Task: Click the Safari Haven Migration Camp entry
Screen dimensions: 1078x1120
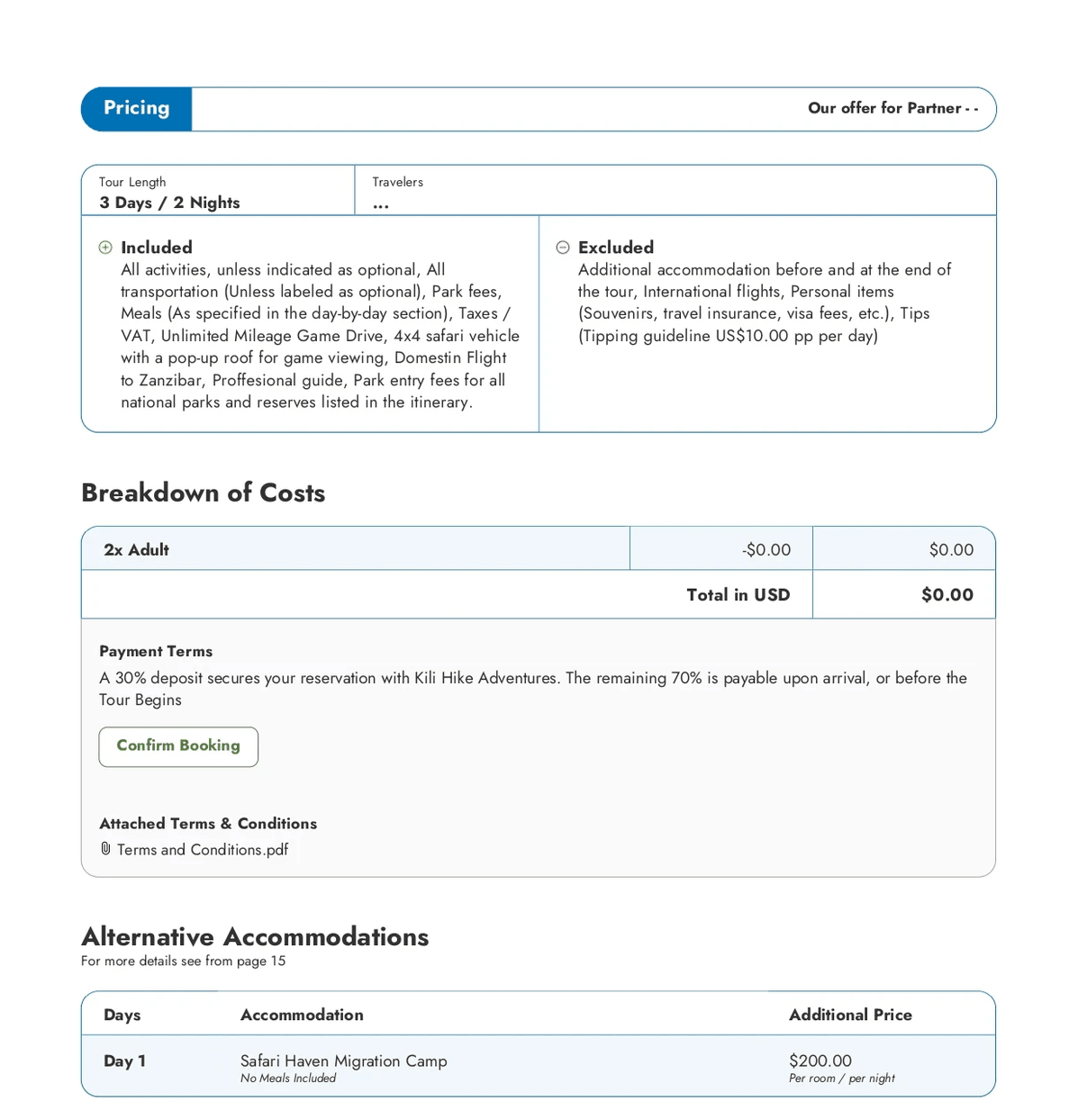Action: 343,1061
